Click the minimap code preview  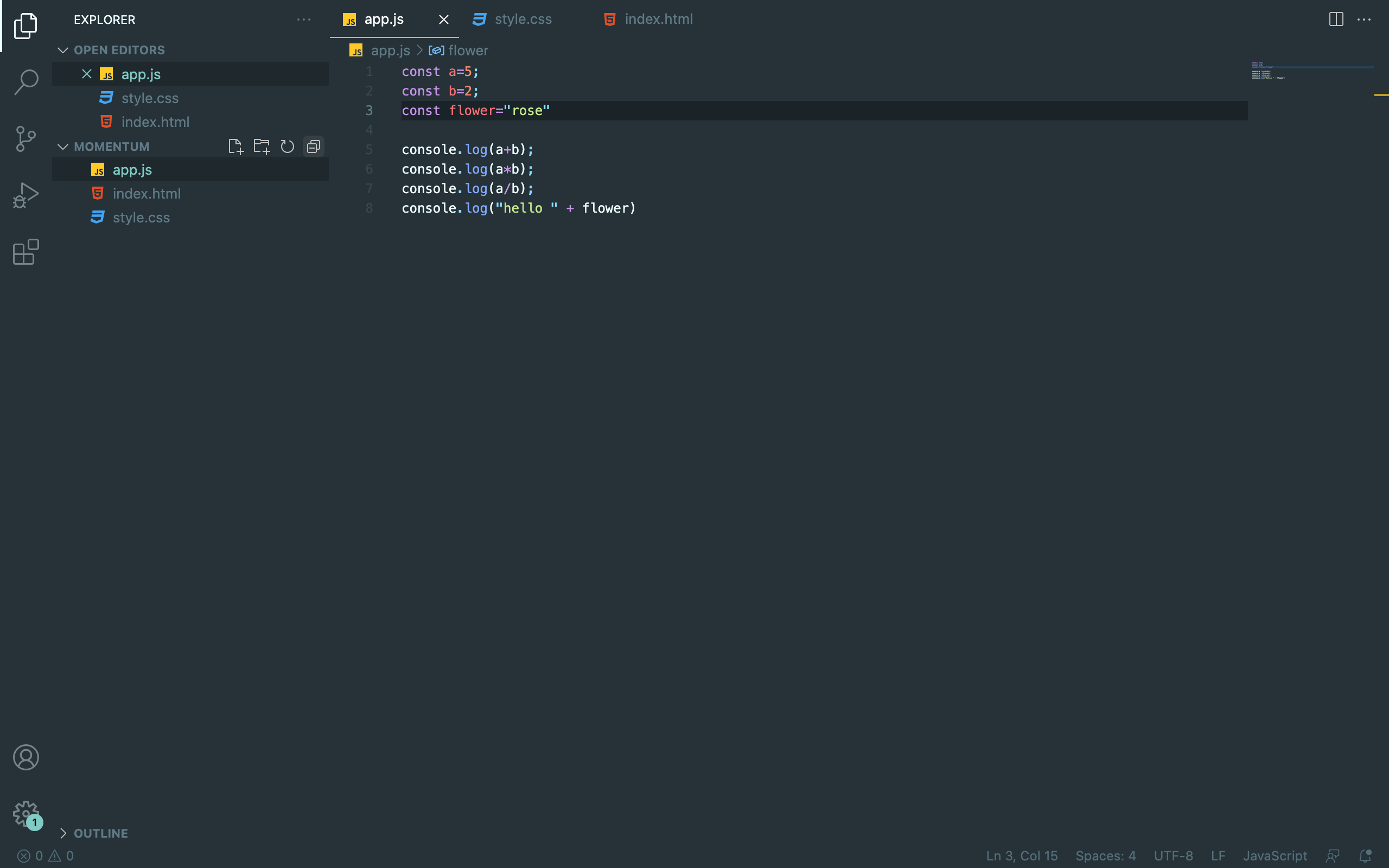pos(1269,72)
